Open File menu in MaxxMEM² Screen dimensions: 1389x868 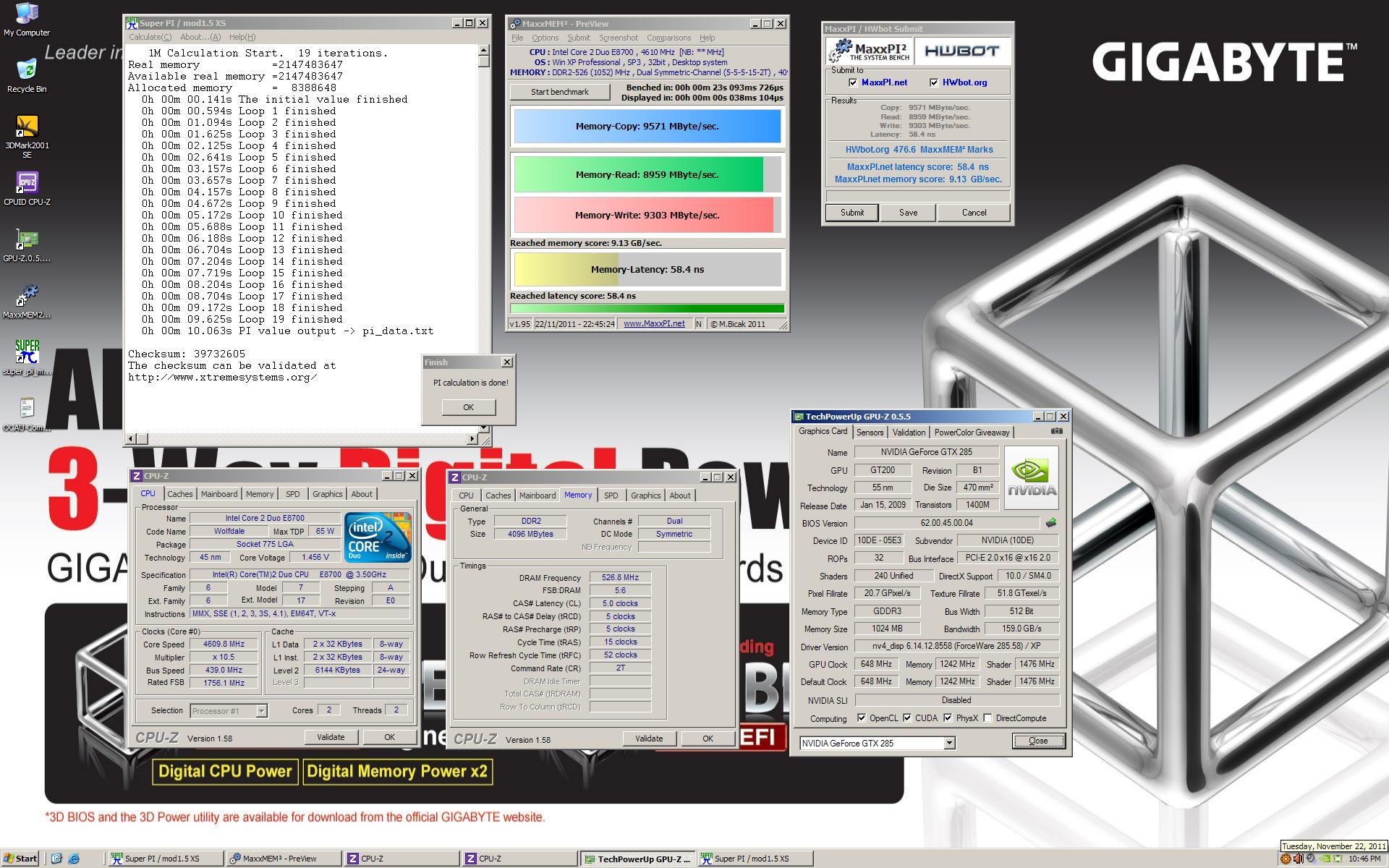[517, 38]
